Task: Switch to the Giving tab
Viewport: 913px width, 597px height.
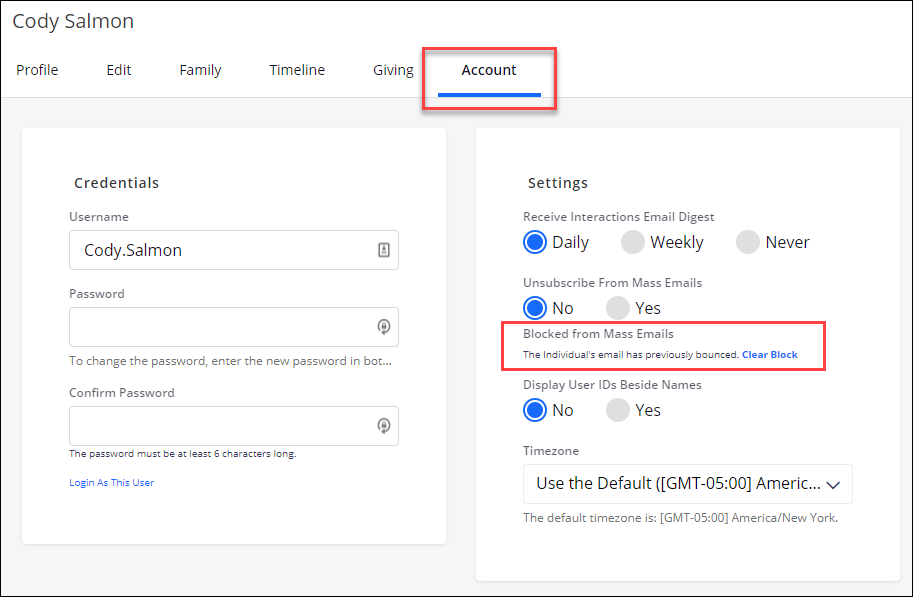Action: [393, 70]
